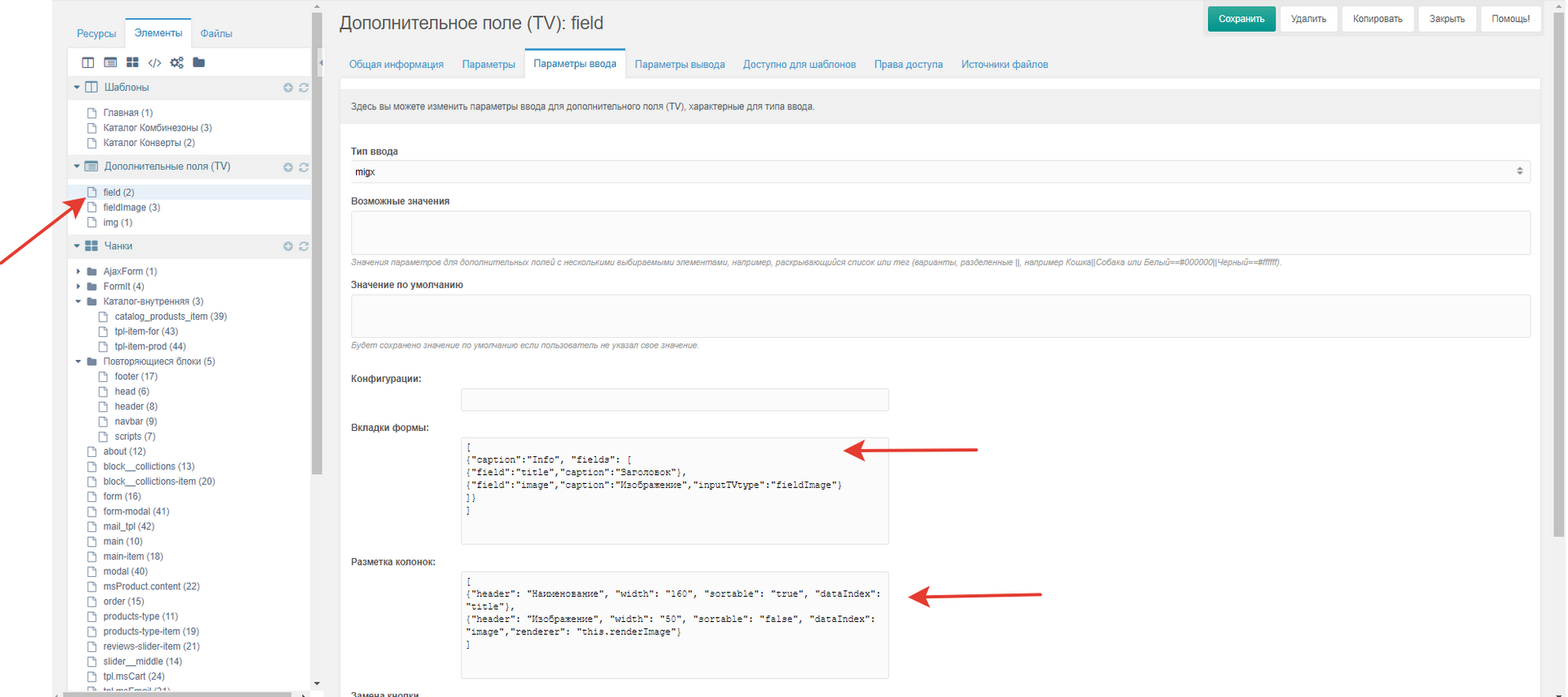This screenshot has width=1568, height=697.
Task: Open the chunk tpl.msCart (24)
Action: click(134, 677)
